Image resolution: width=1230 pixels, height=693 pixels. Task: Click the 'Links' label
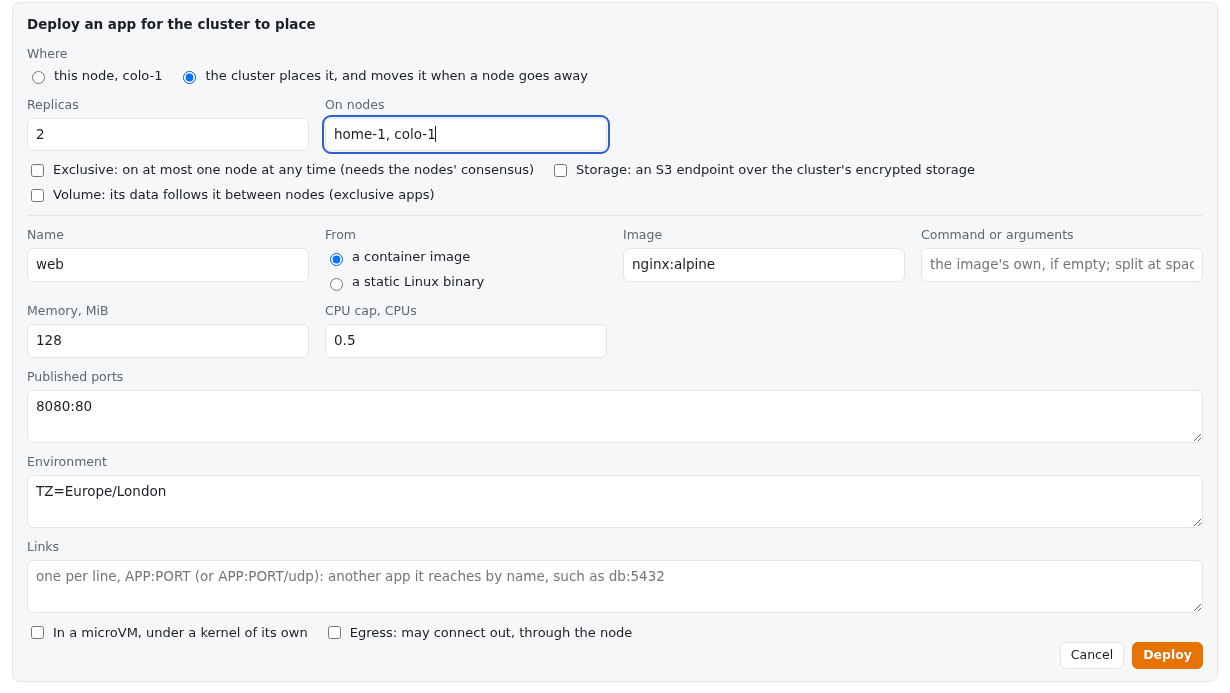point(43,547)
